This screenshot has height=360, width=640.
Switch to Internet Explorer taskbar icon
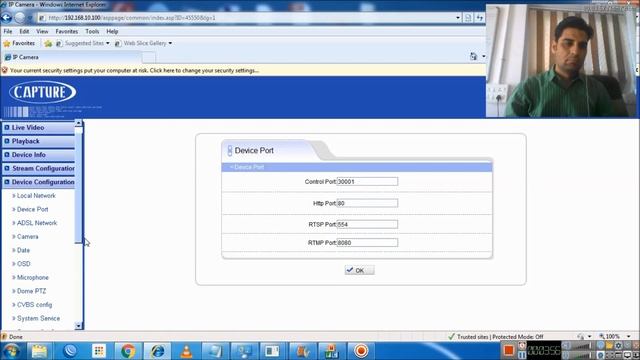click(157, 351)
